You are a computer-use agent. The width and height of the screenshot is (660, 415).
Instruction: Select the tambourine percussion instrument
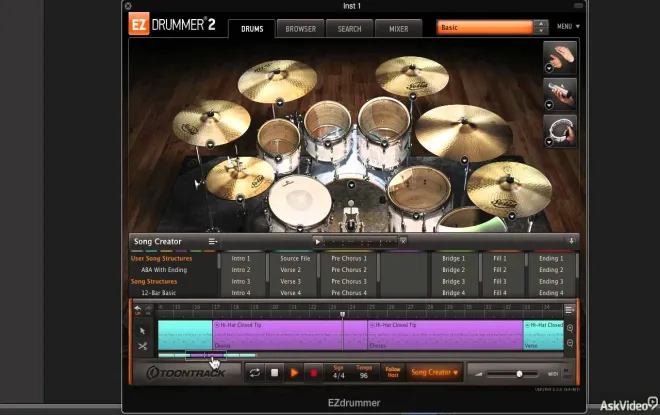tap(560, 131)
